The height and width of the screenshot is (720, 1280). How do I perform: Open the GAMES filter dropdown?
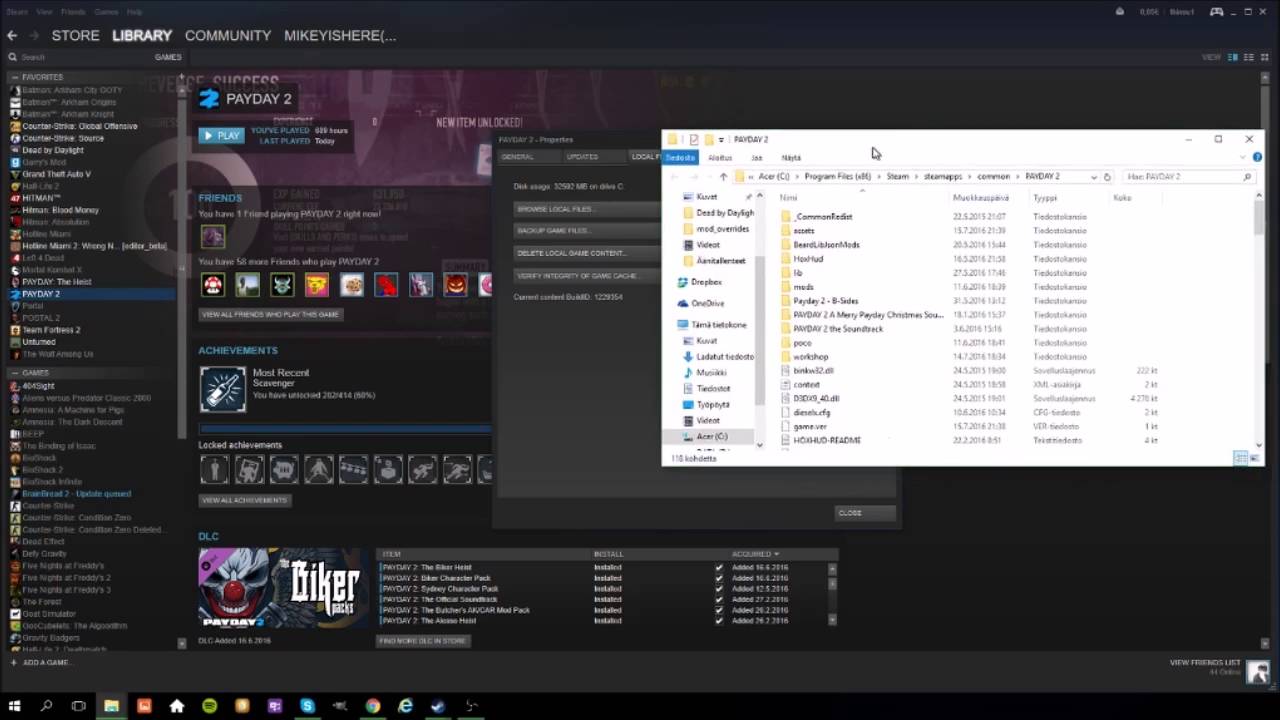pyautogui.click(x=167, y=57)
